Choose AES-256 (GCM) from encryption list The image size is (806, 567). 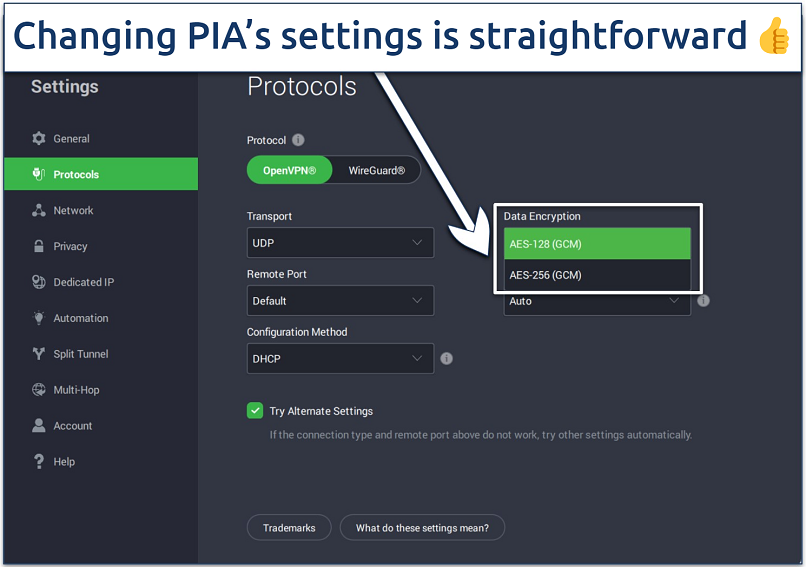click(x=597, y=275)
